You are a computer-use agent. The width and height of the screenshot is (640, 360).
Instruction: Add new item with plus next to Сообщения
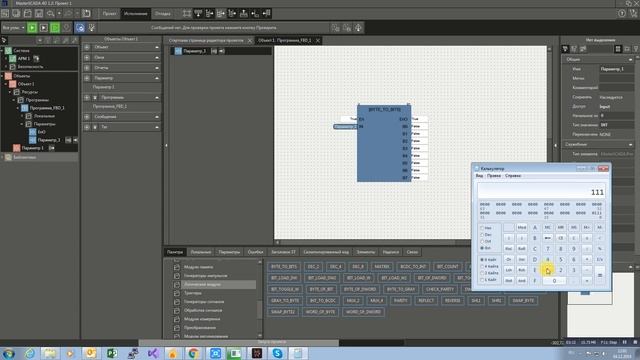(87, 117)
